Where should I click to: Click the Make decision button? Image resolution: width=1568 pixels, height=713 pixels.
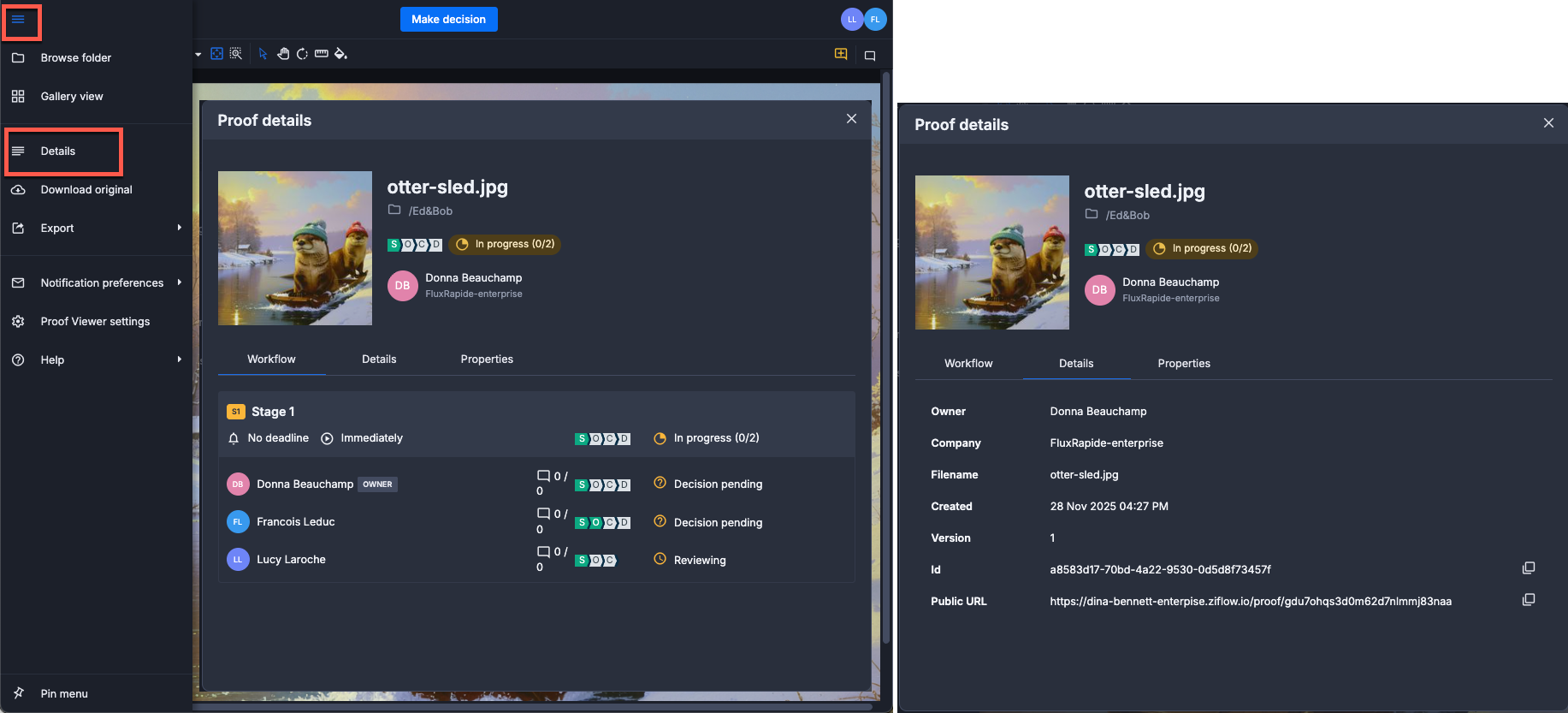pyautogui.click(x=448, y=20)
